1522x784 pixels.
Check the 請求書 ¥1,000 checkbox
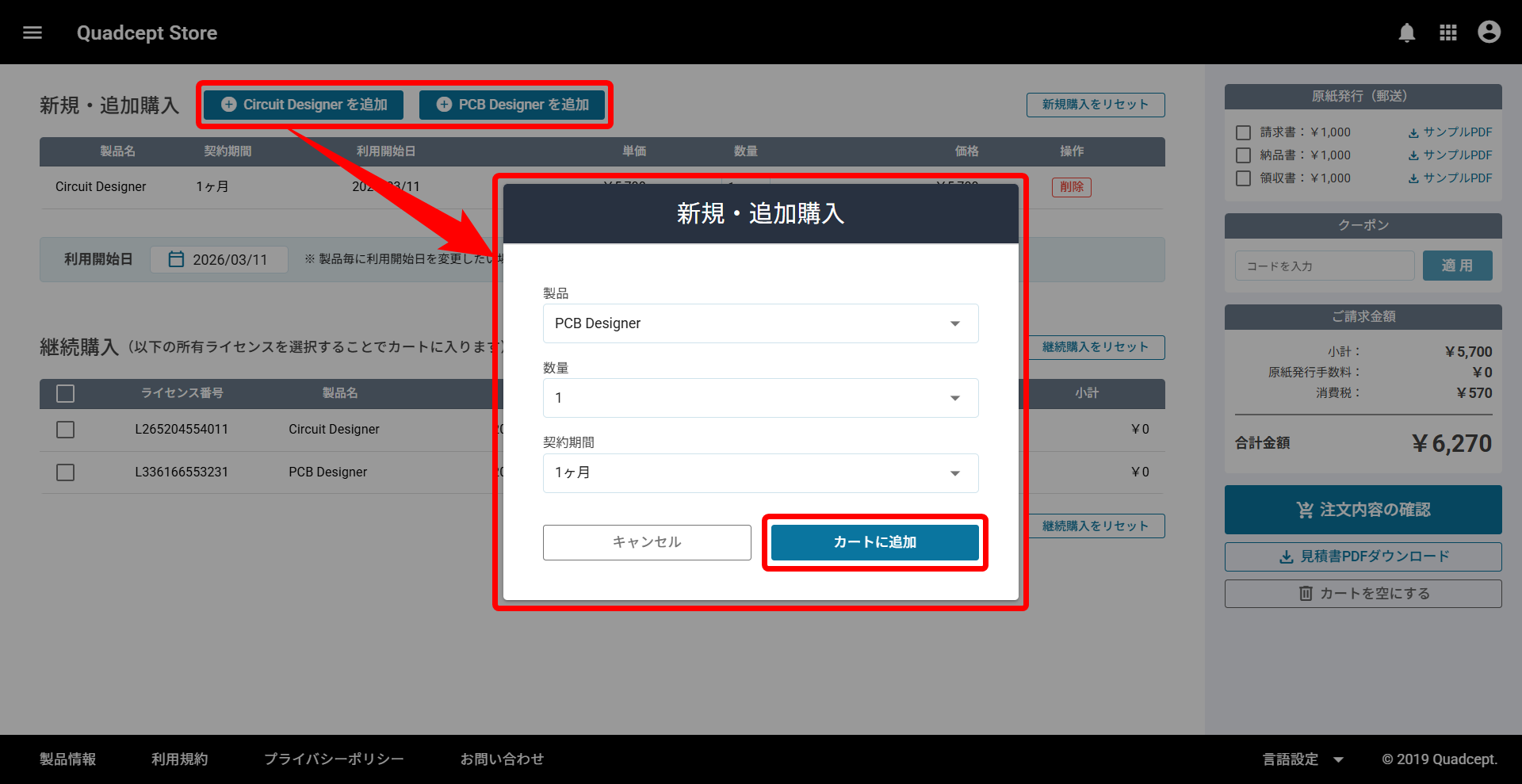coord(1244,133)
